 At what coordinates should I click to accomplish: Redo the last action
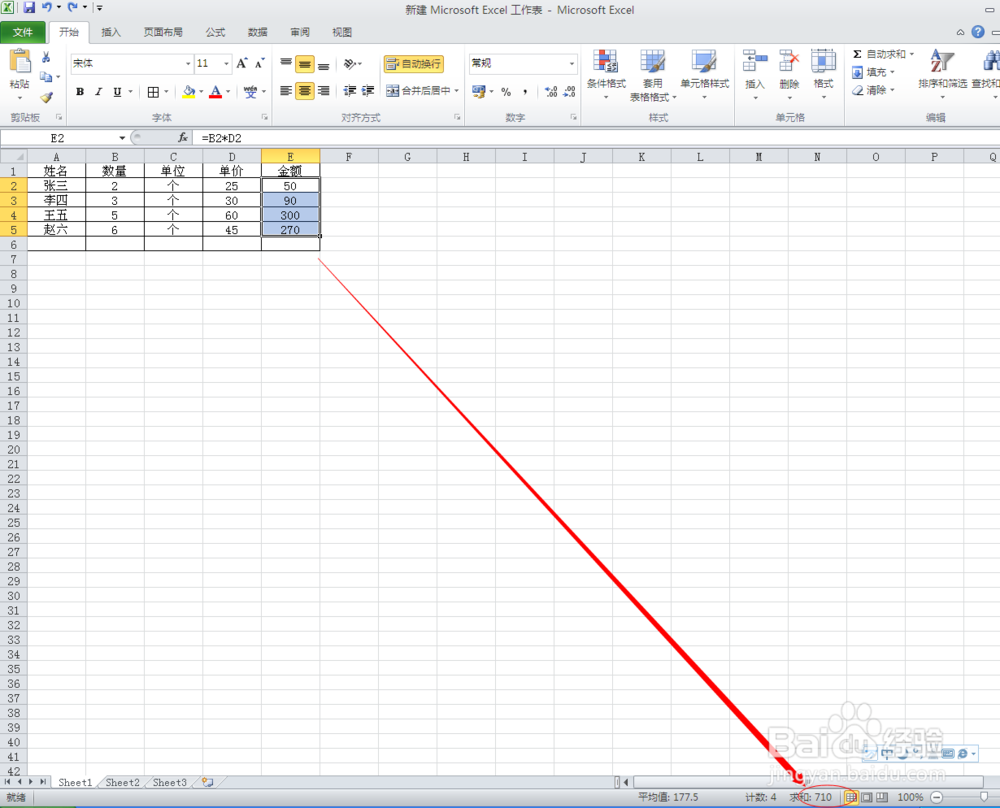[x=73, y=8]
